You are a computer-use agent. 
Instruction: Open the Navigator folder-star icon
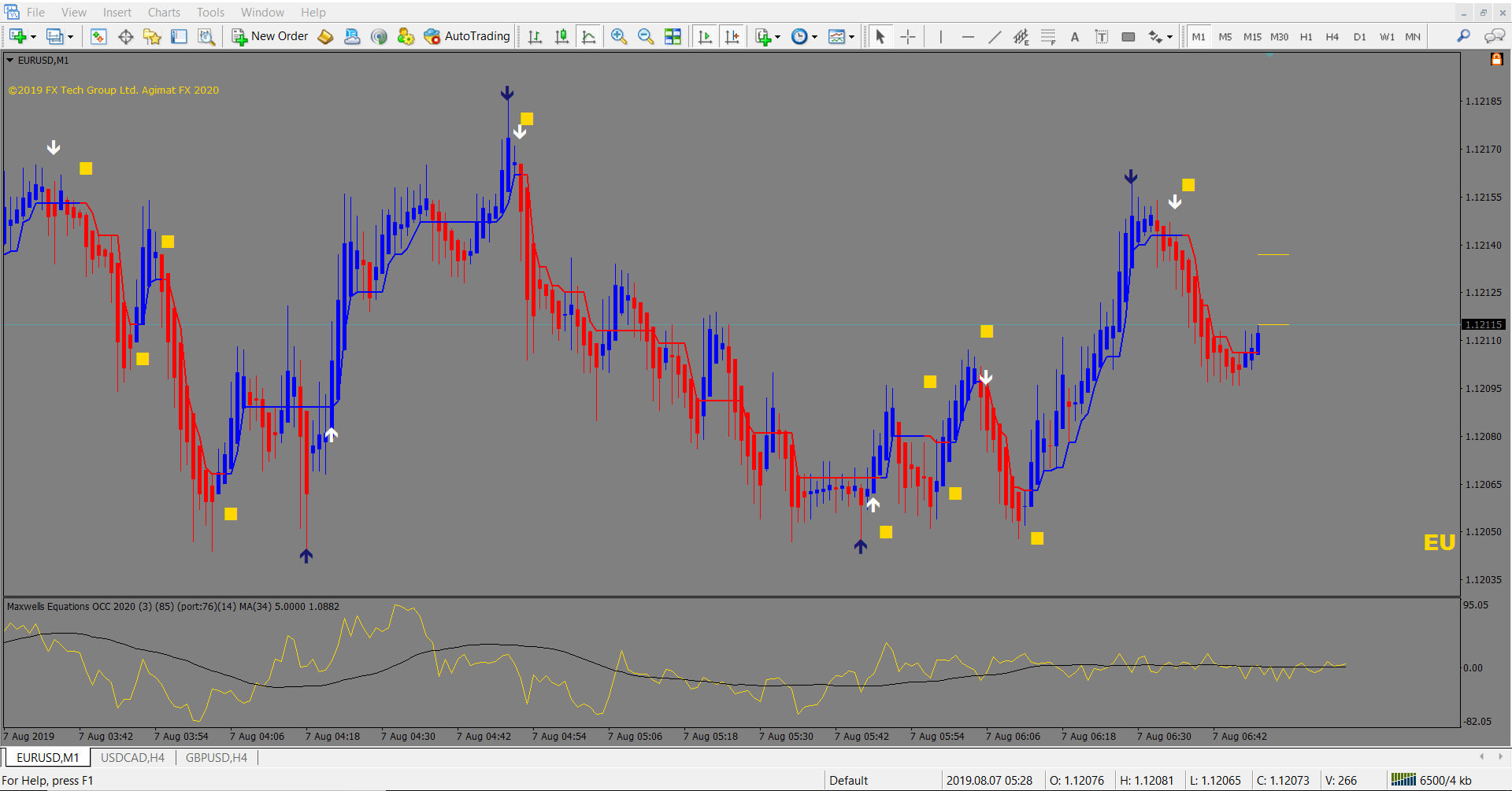coord(152,36)
